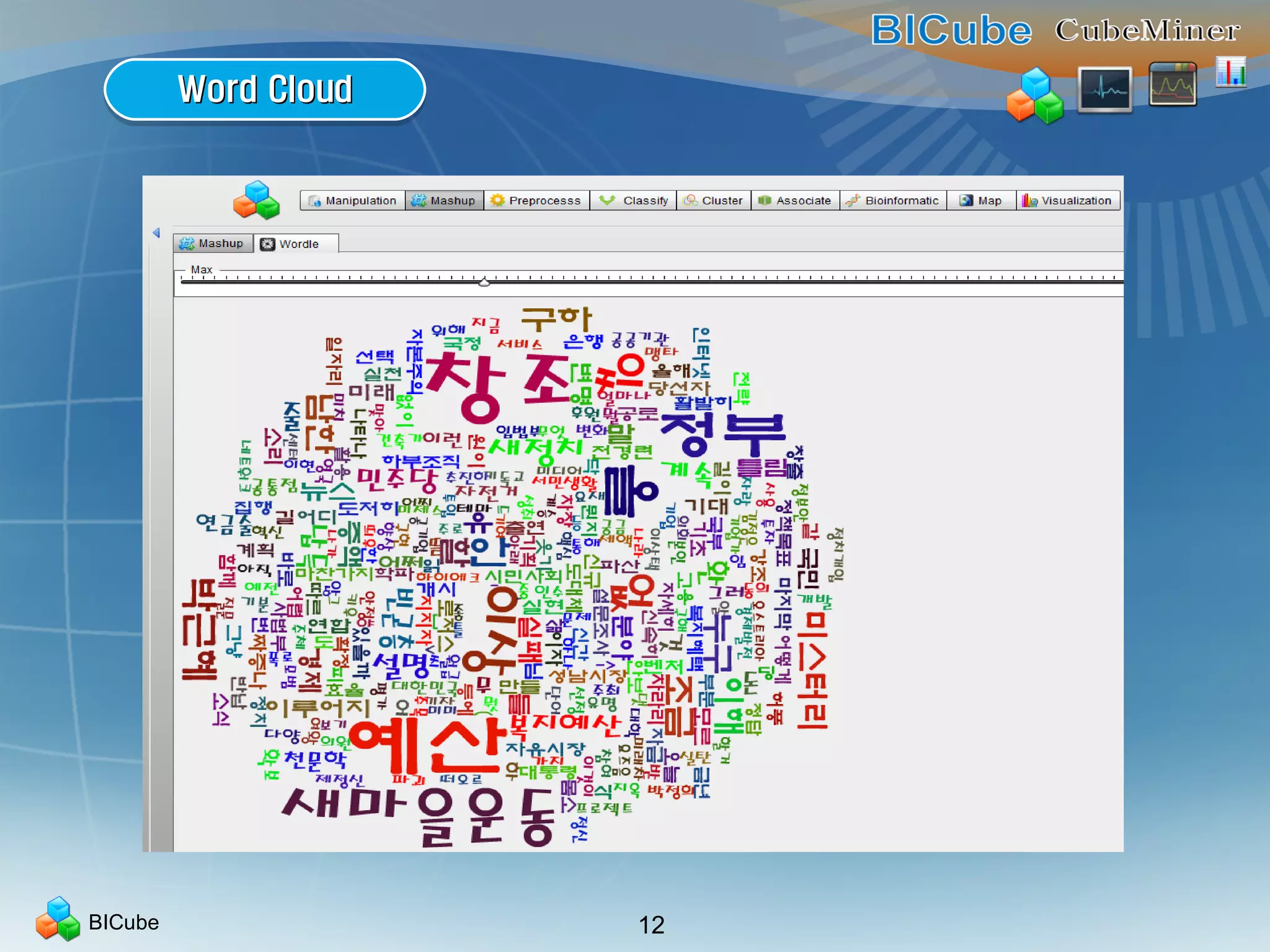
Task: Click the Max slider thumb
Action: [x=484, y=282]
